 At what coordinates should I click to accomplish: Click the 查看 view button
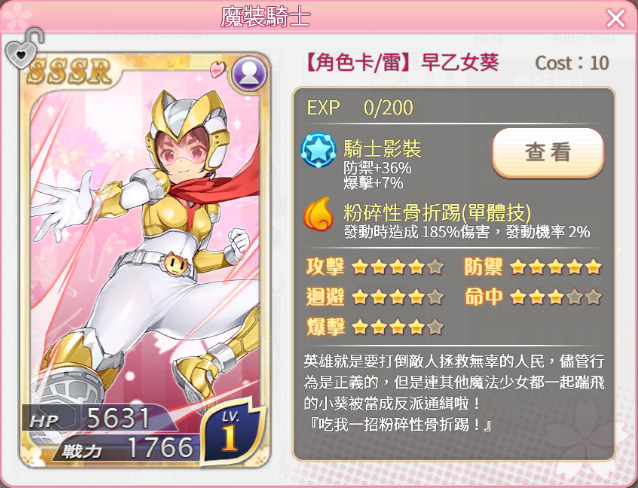(x=548, y=153)
